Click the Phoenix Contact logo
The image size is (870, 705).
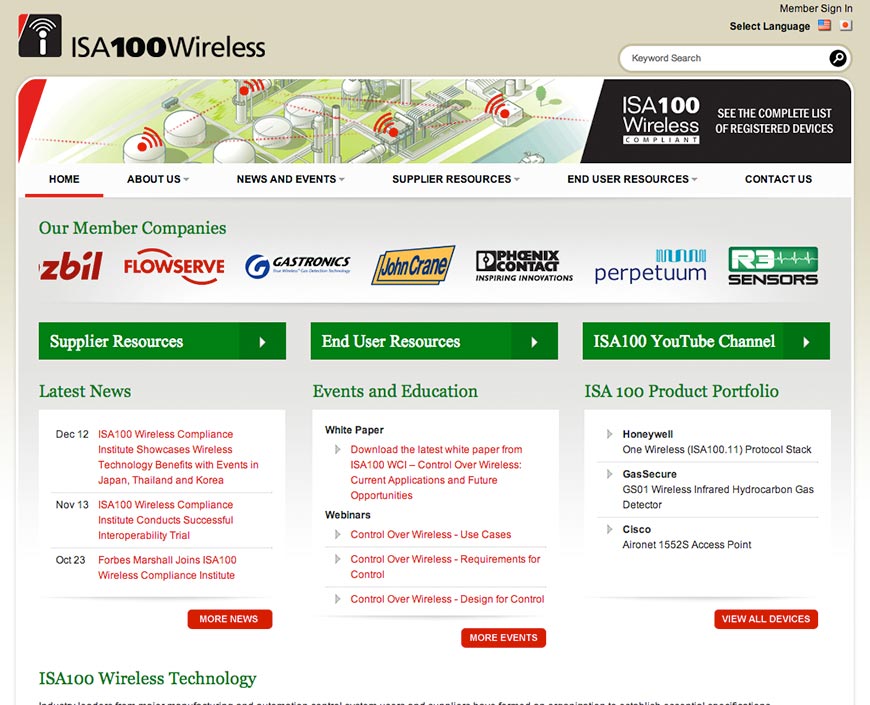[x=524, y=266]
